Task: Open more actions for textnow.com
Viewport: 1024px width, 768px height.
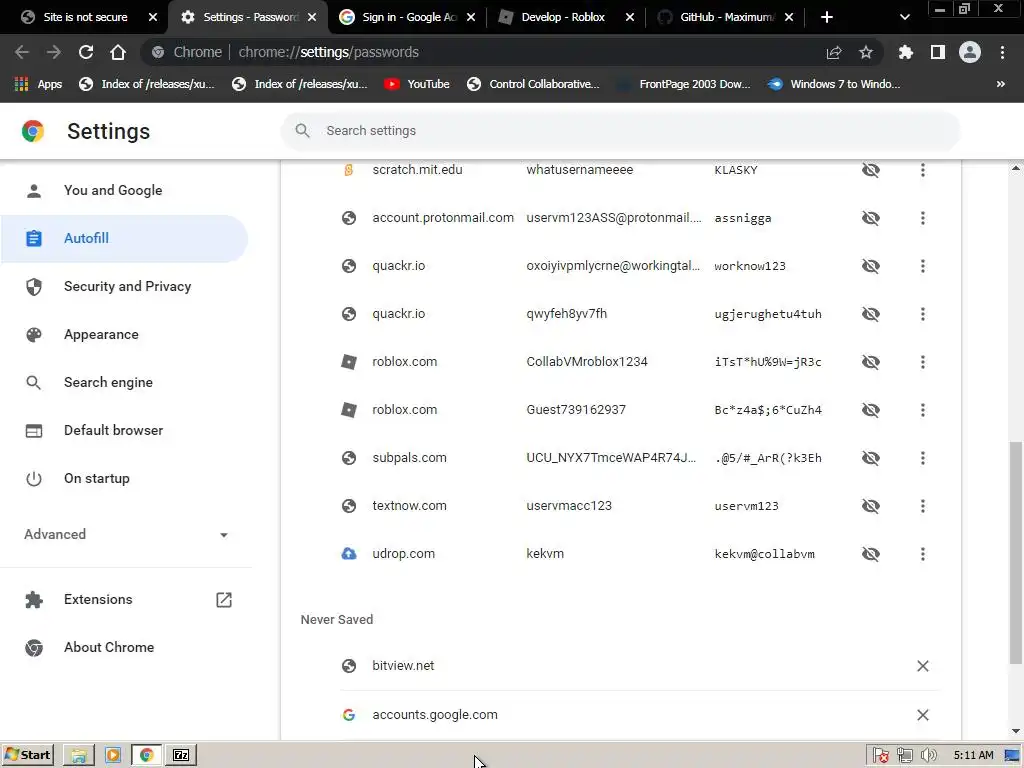Action: 922,505
